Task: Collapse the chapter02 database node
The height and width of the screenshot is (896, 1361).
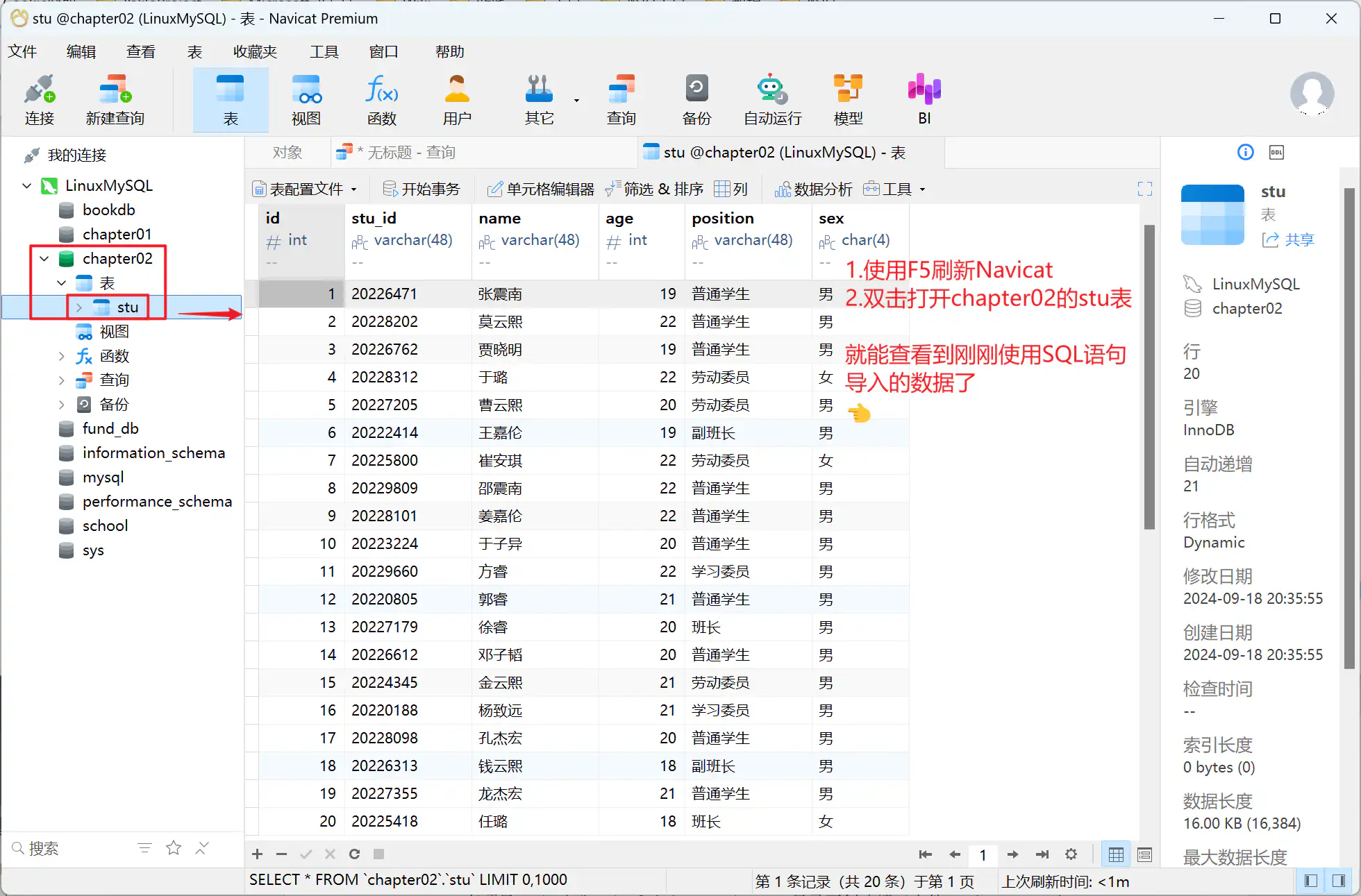Action: (x=44, y=259)
